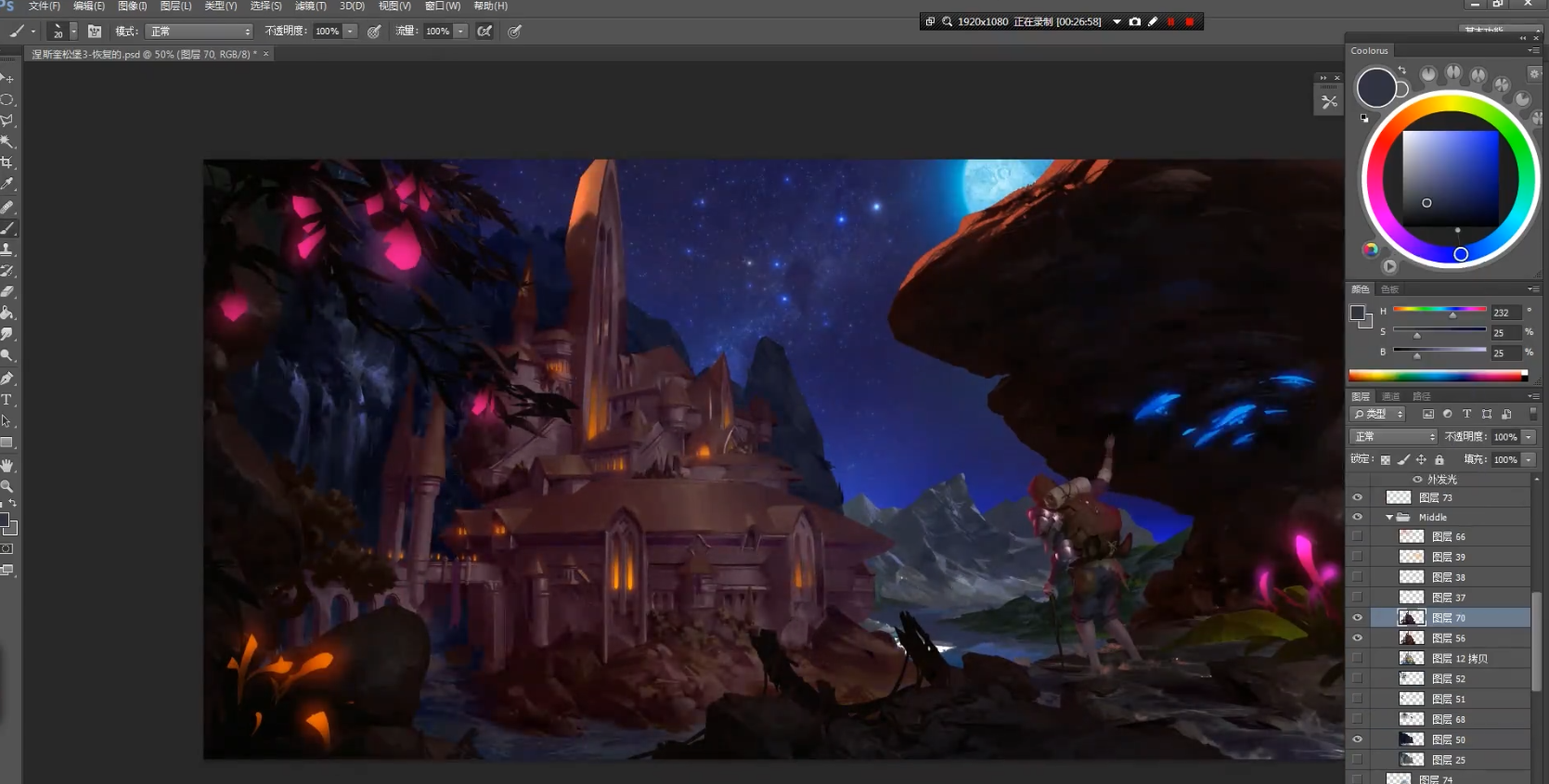Open the 图像(I) menu
1549x784 pixels.
point(132,6)
